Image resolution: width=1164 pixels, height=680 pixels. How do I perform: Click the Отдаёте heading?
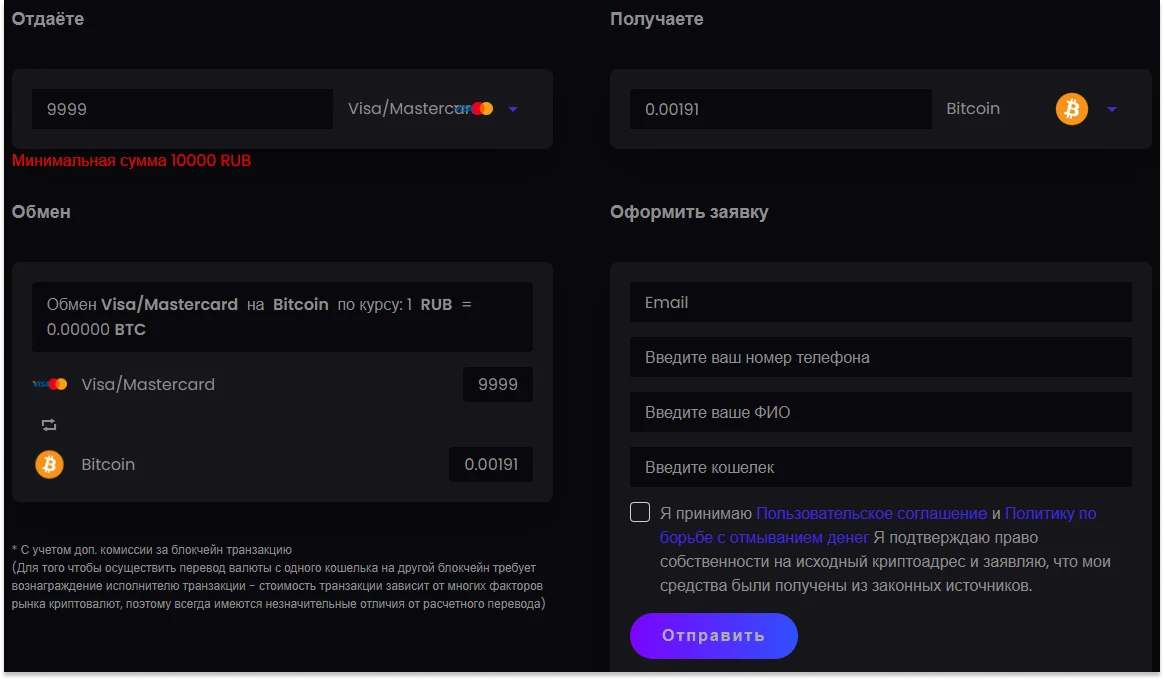click(48, 19)
